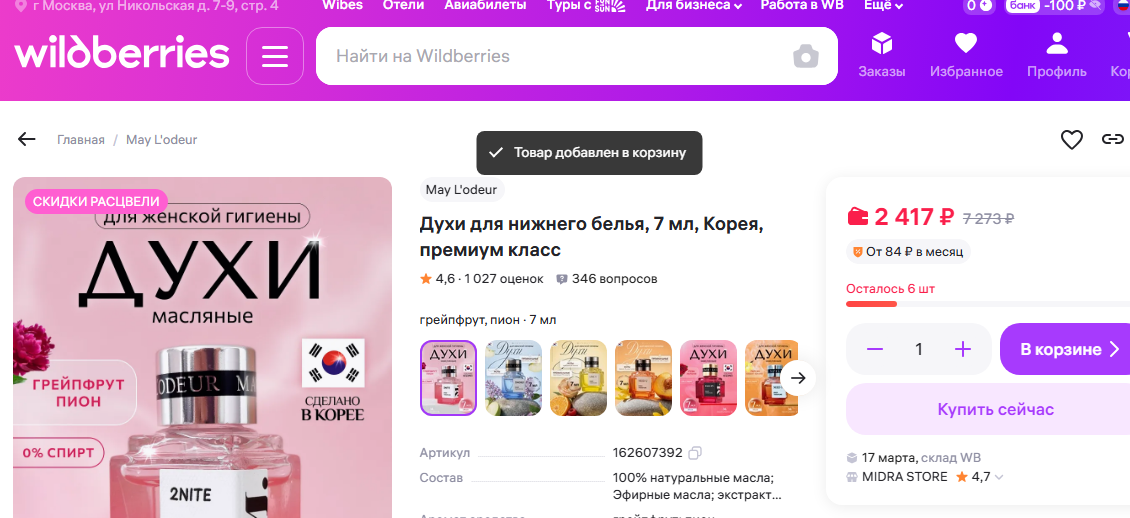Select the pink grapefruit peony variant thumbnail
Screen dimensions: 1130x518
point(448,378)
